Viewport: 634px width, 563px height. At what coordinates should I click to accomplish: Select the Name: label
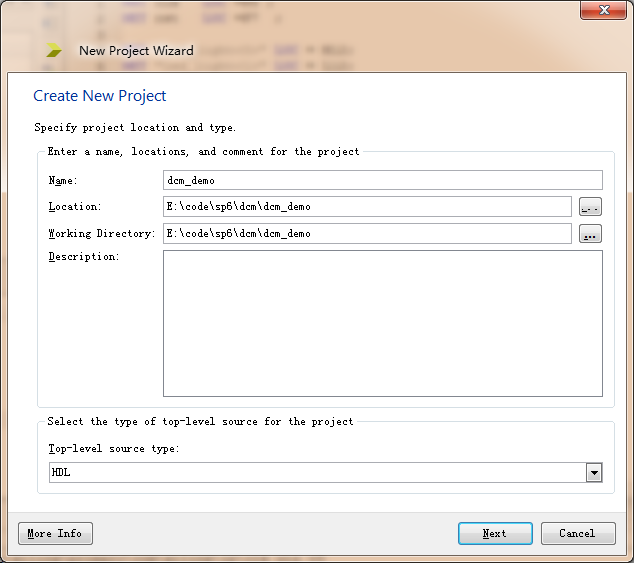coord(63,181)
